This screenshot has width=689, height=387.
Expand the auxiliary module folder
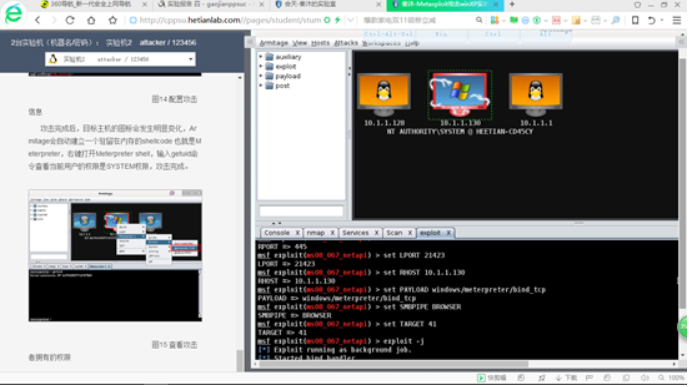(x=261, y=57)
